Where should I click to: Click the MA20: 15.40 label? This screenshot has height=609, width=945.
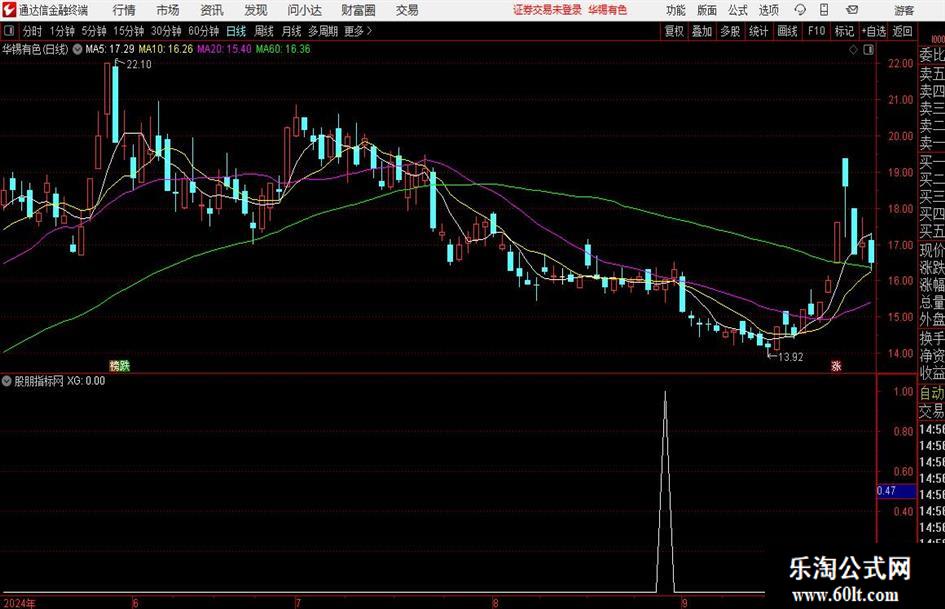tap(224, 49)
